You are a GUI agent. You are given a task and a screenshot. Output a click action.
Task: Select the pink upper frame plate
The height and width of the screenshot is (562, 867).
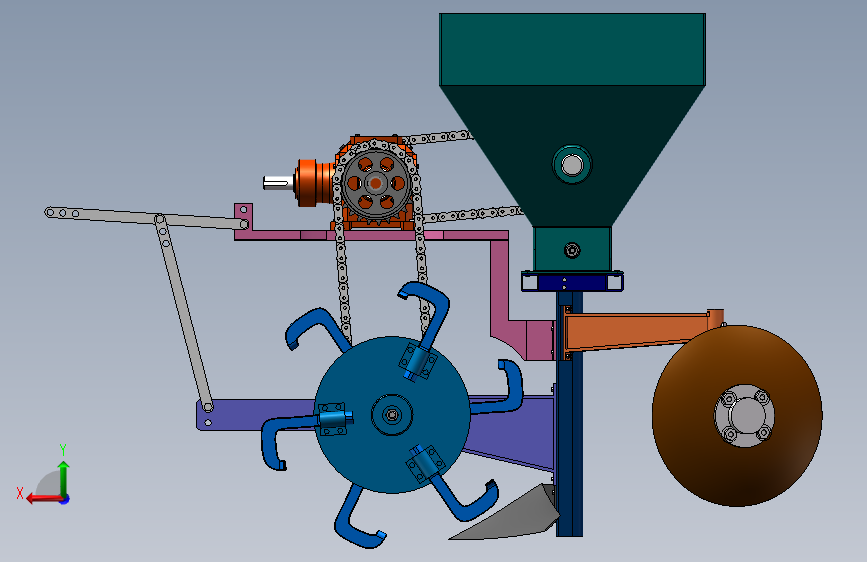[370, 235]
